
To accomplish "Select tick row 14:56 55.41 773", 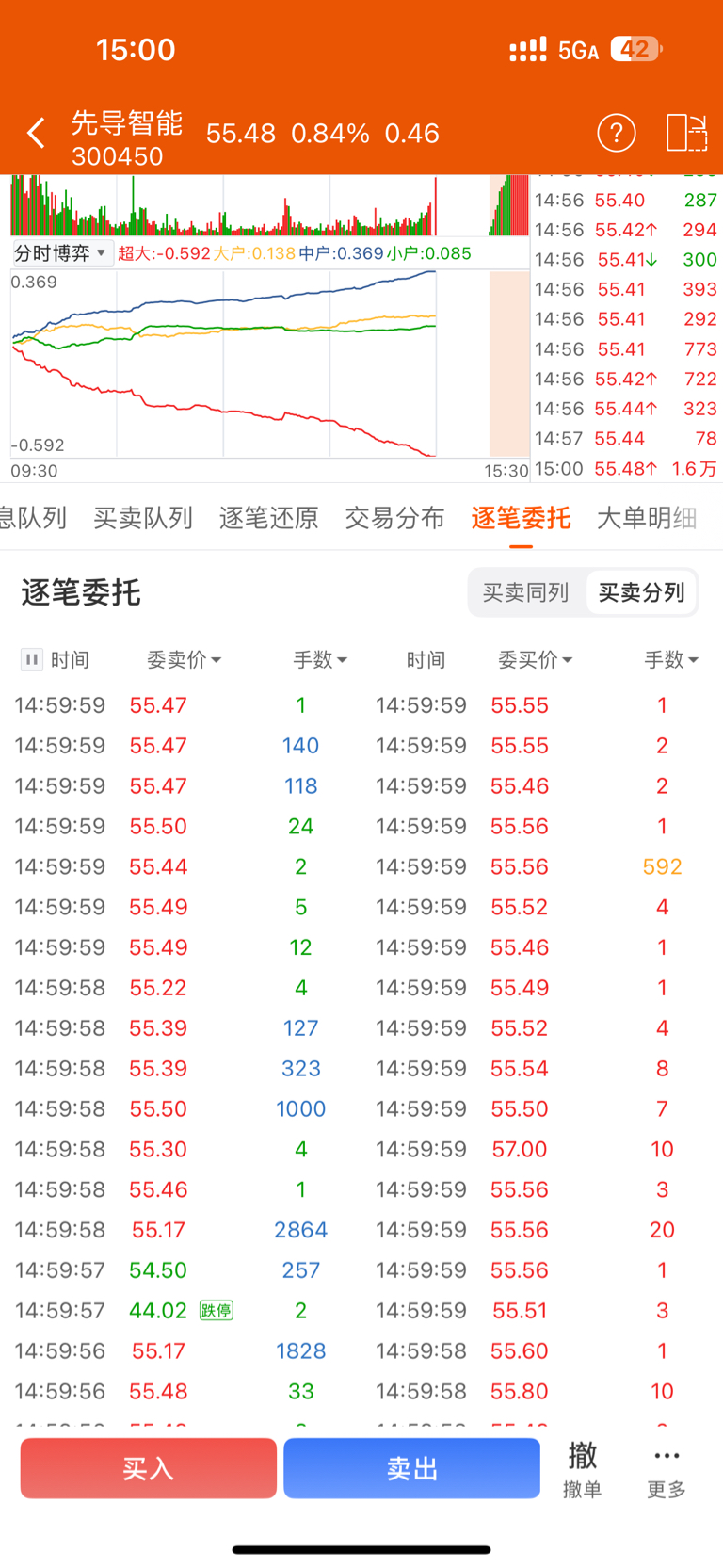I will pyautogui.click(x=625, y=348).
